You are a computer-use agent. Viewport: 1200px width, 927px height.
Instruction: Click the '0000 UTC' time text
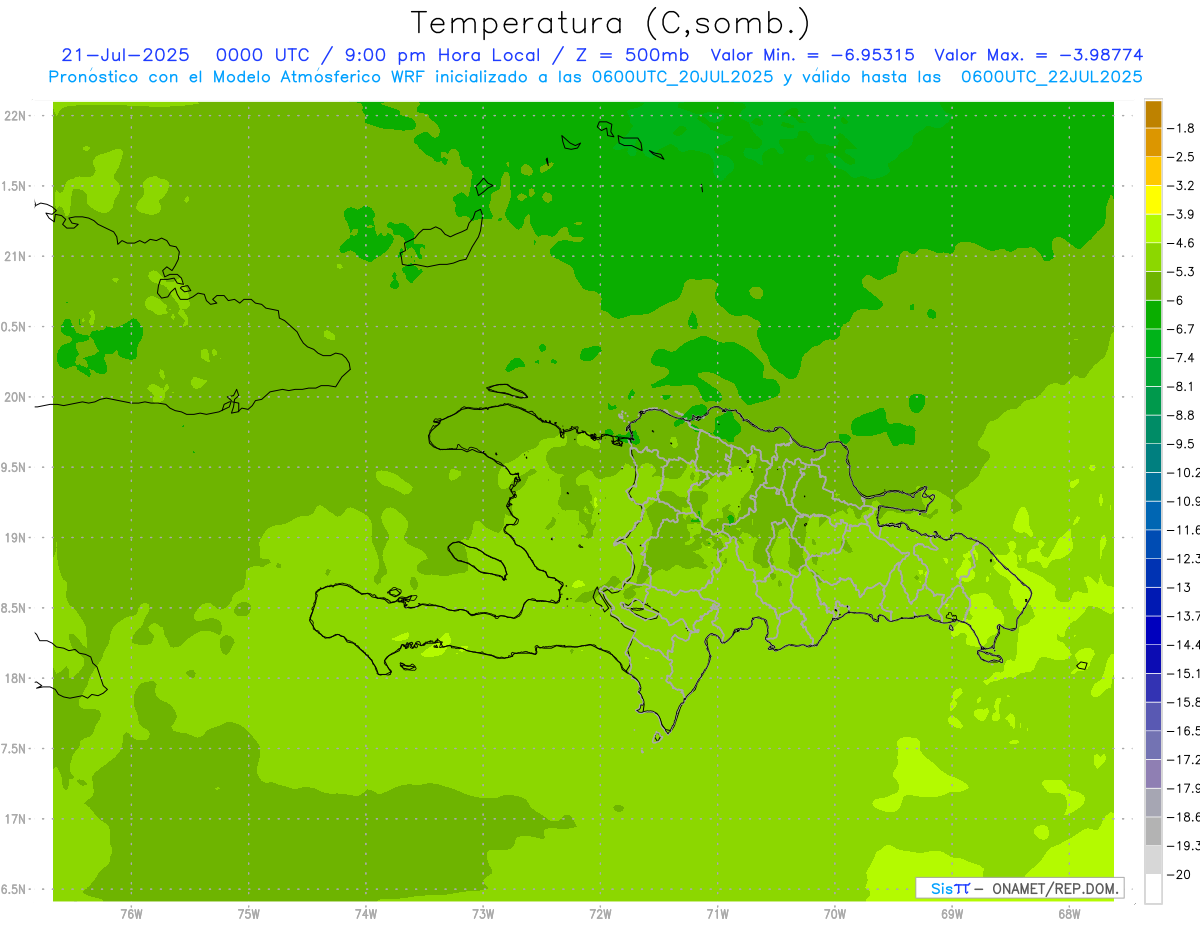pyautogui.click(x=262, y=55)
